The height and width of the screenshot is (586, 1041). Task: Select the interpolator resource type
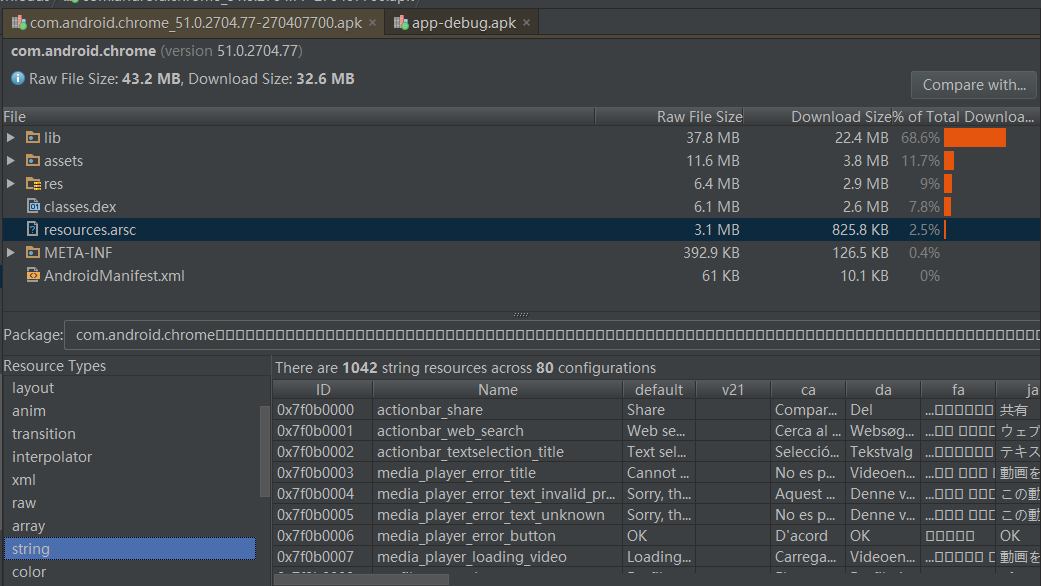coord(130,457)
